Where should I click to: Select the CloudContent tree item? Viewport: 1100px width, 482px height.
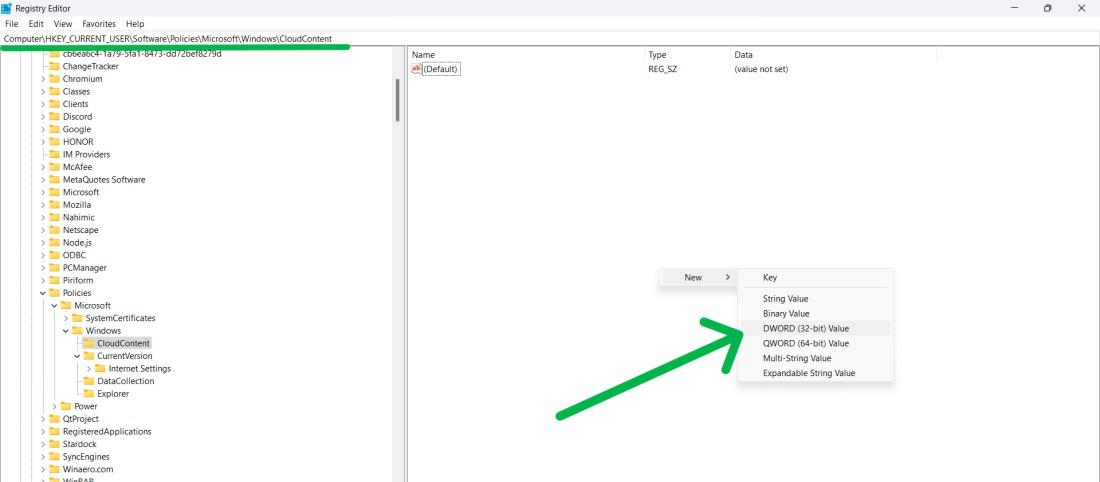coord(123,344)
